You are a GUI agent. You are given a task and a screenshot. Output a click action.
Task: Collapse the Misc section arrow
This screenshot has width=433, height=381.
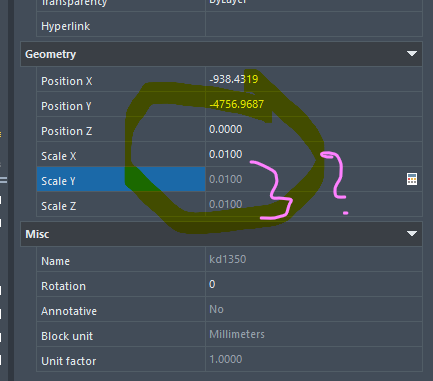412,234
